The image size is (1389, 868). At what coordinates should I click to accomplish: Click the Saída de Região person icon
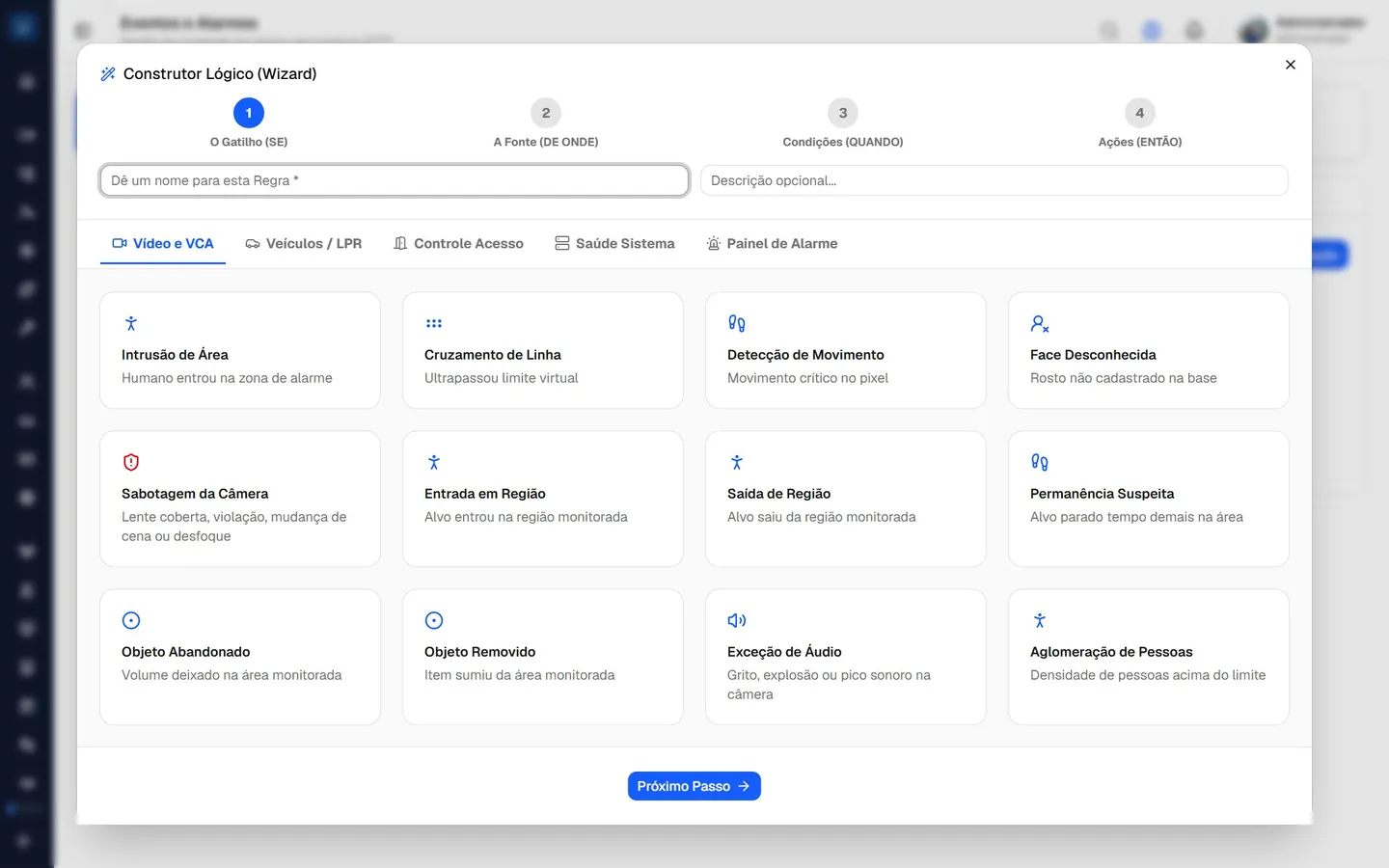coord(737,463)
